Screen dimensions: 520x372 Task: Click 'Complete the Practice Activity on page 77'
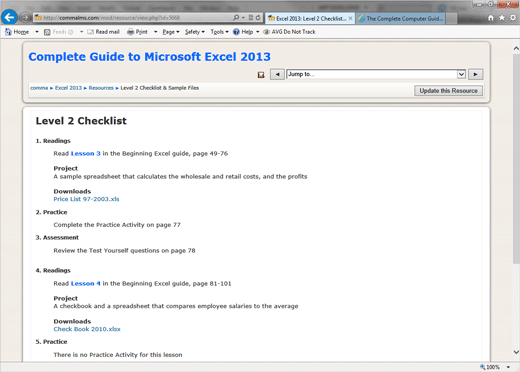[117, 225]
